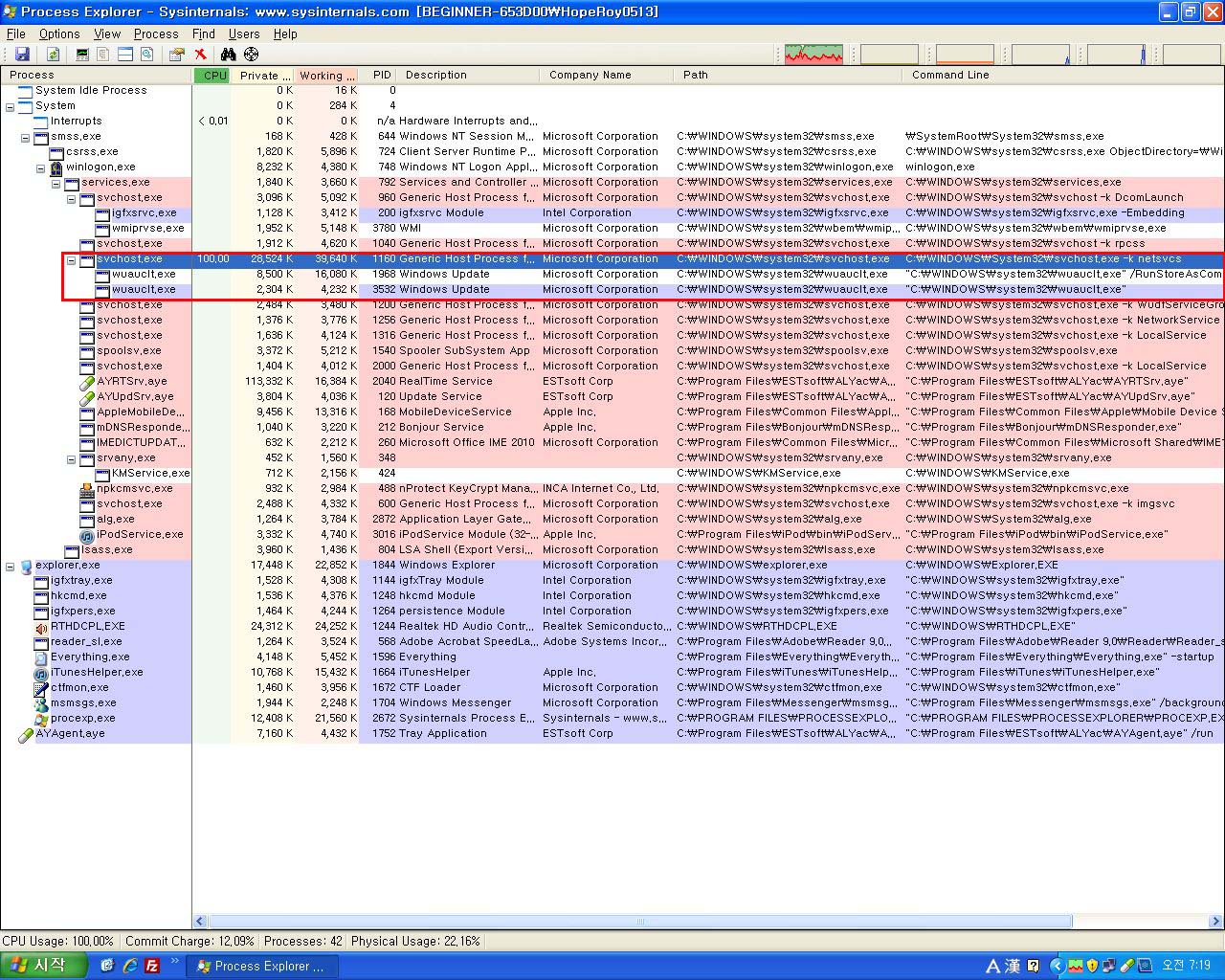This screenshot has width=1225, height=980.
Task: Collapse the winlogon.exe tree node
Action: click(x=40, y=167)
